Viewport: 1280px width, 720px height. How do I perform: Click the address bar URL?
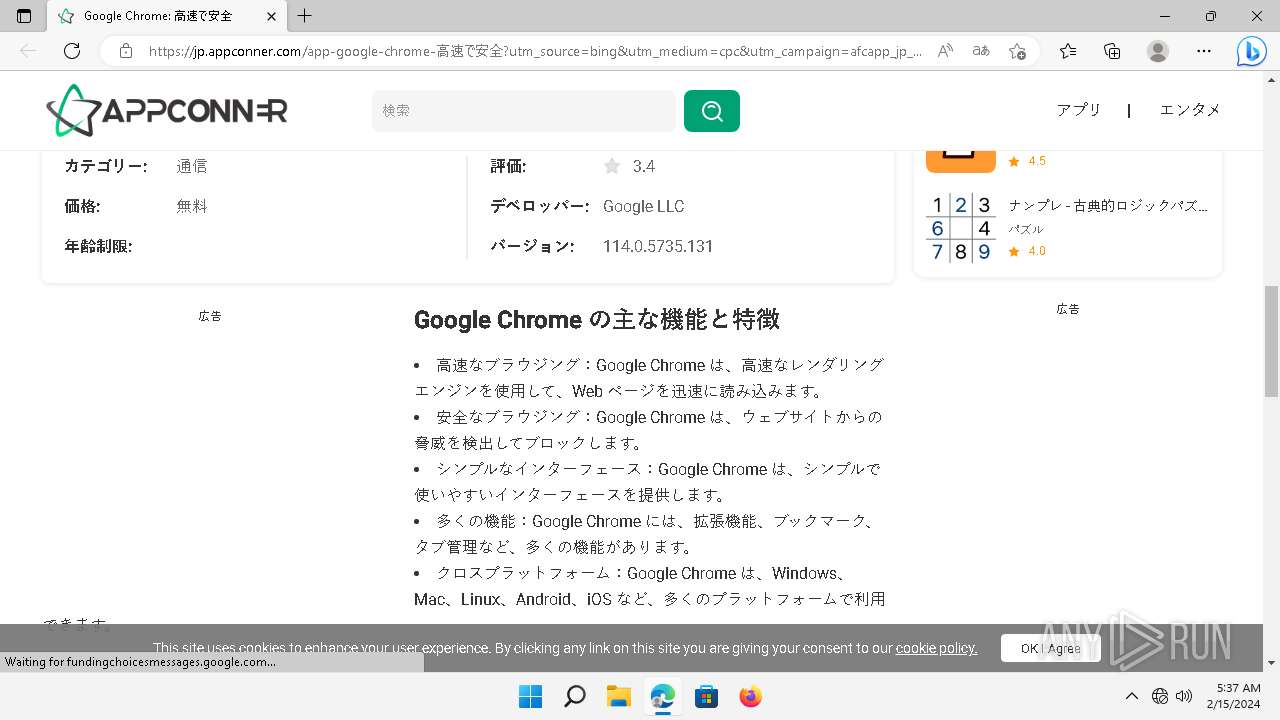tap(535, 51)
